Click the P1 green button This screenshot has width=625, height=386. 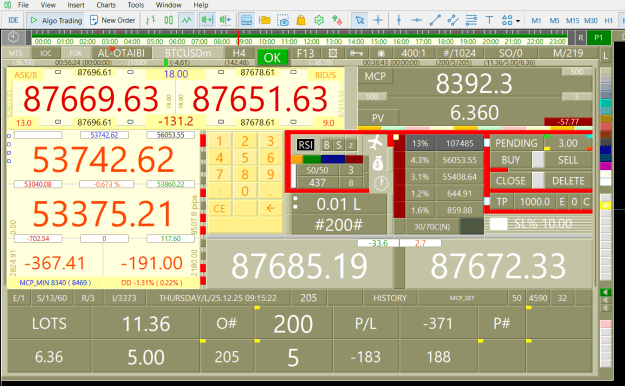[598, 37]
